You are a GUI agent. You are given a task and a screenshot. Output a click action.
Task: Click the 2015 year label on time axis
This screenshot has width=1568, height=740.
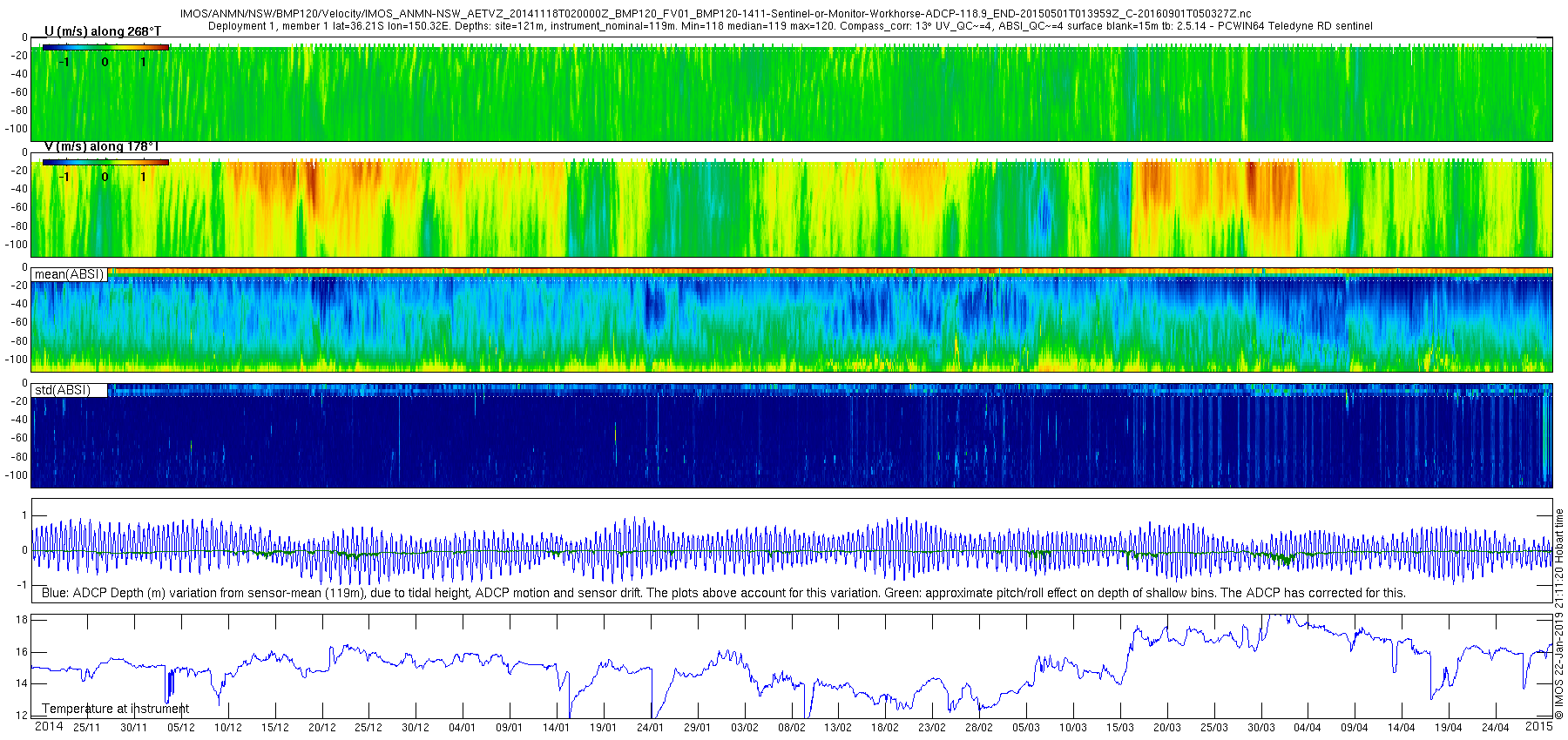pyautogui.click(x=1538, y=727)
